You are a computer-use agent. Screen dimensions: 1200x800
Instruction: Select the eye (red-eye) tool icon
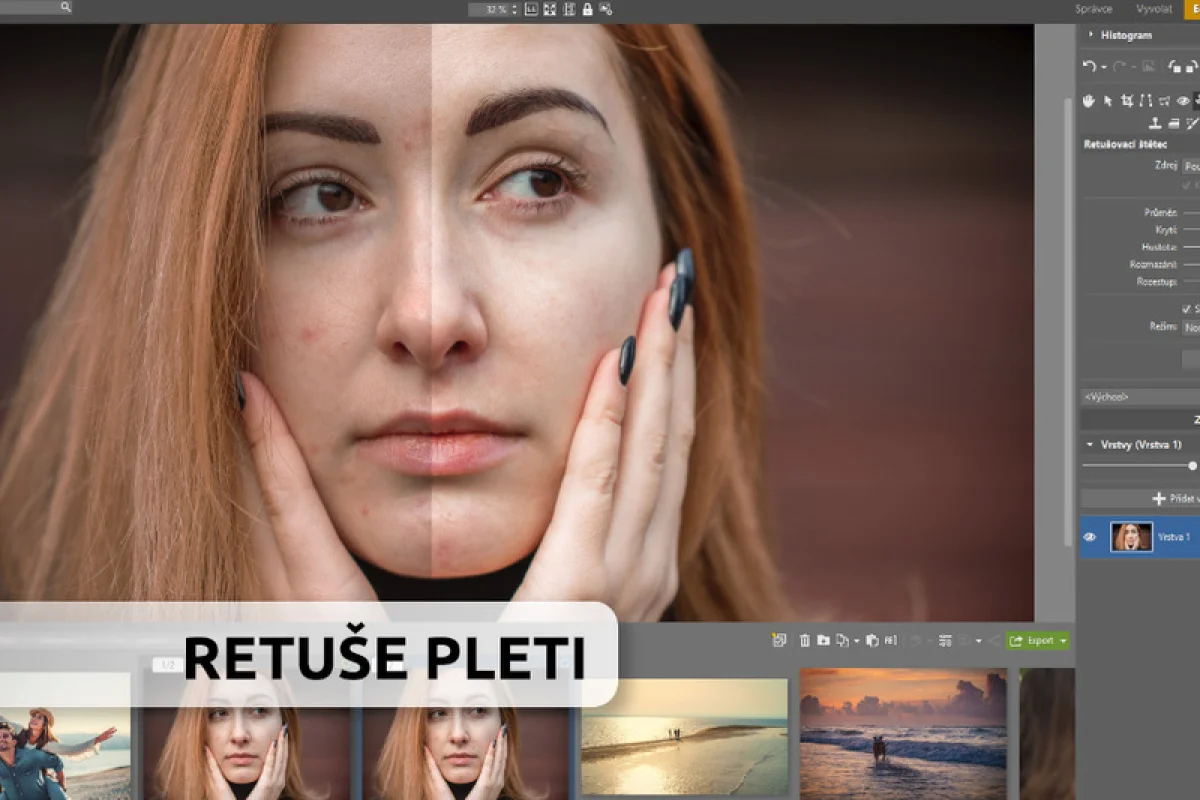(1183, 101)
